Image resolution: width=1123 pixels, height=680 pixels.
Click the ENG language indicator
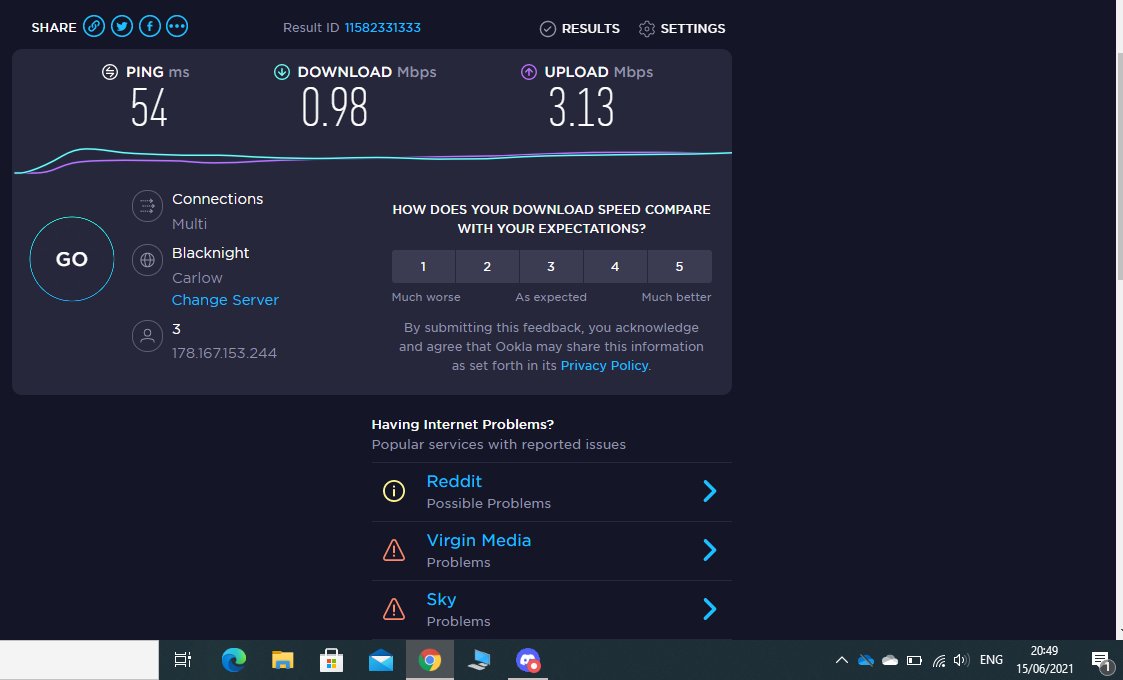coord(991,660)
